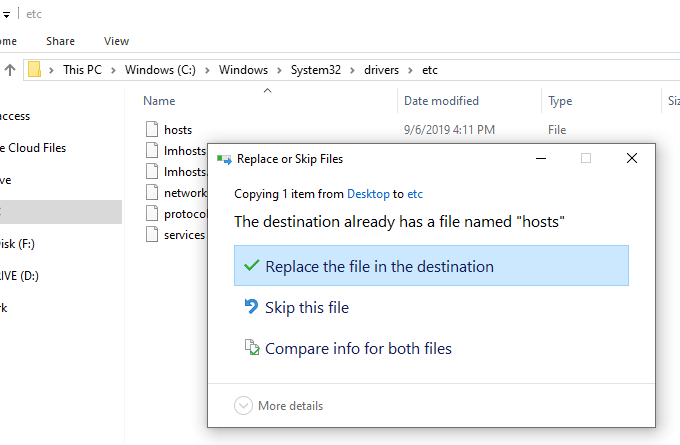This screenshot has width=680, height=445.
Task: Click the up arrow navigation button
Action: [x=10, y=70]
